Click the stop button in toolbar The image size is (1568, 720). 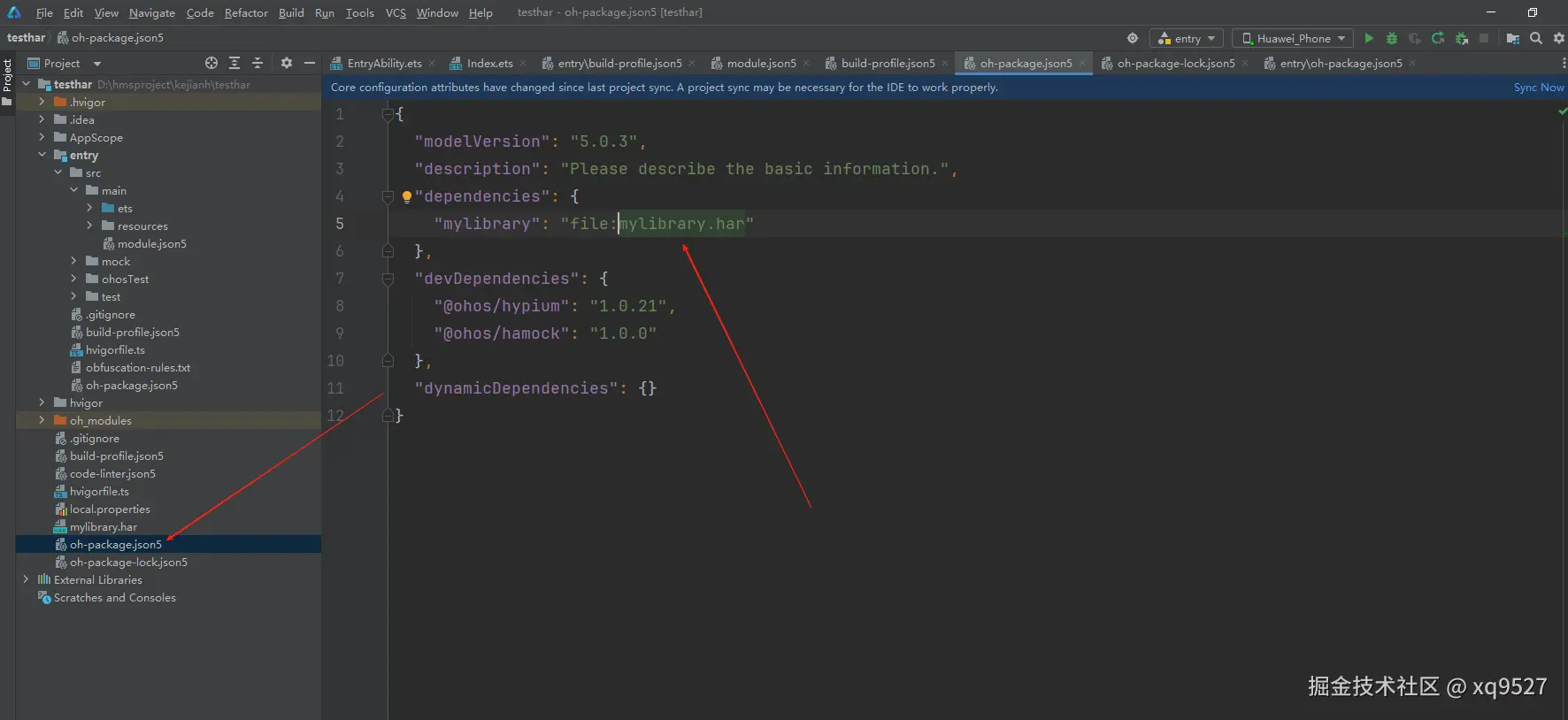(x=1484, y=38)
